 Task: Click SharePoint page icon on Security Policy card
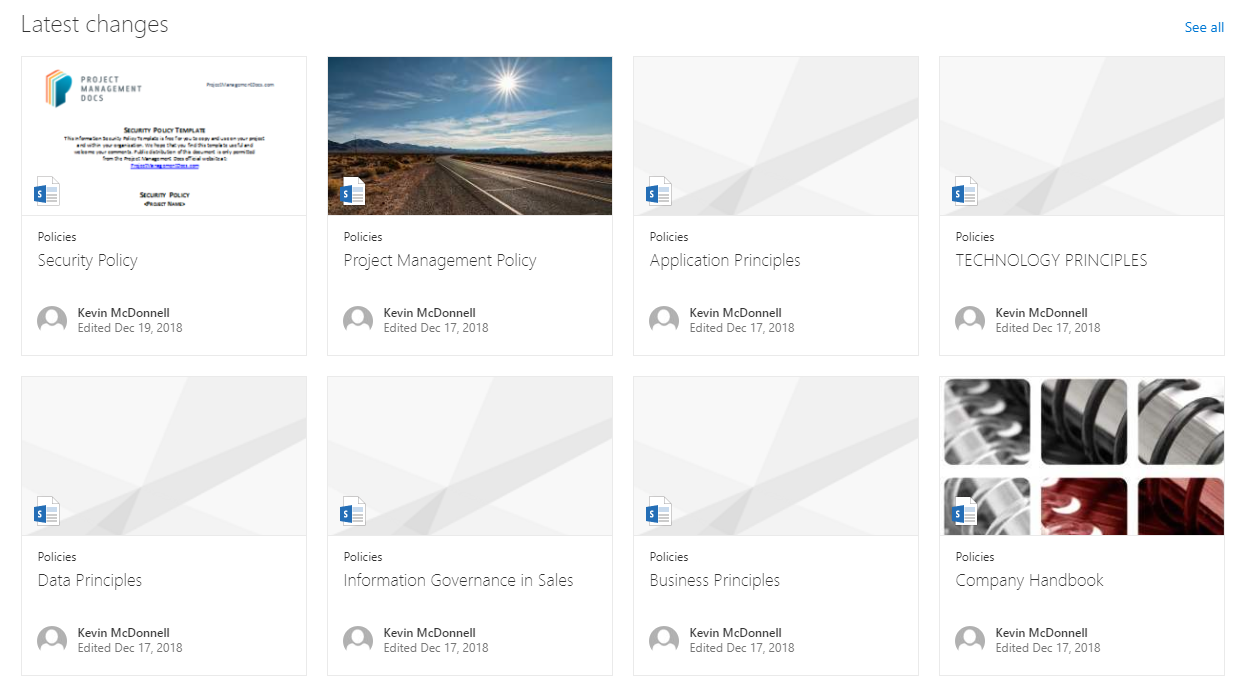[x=47, y=192]
